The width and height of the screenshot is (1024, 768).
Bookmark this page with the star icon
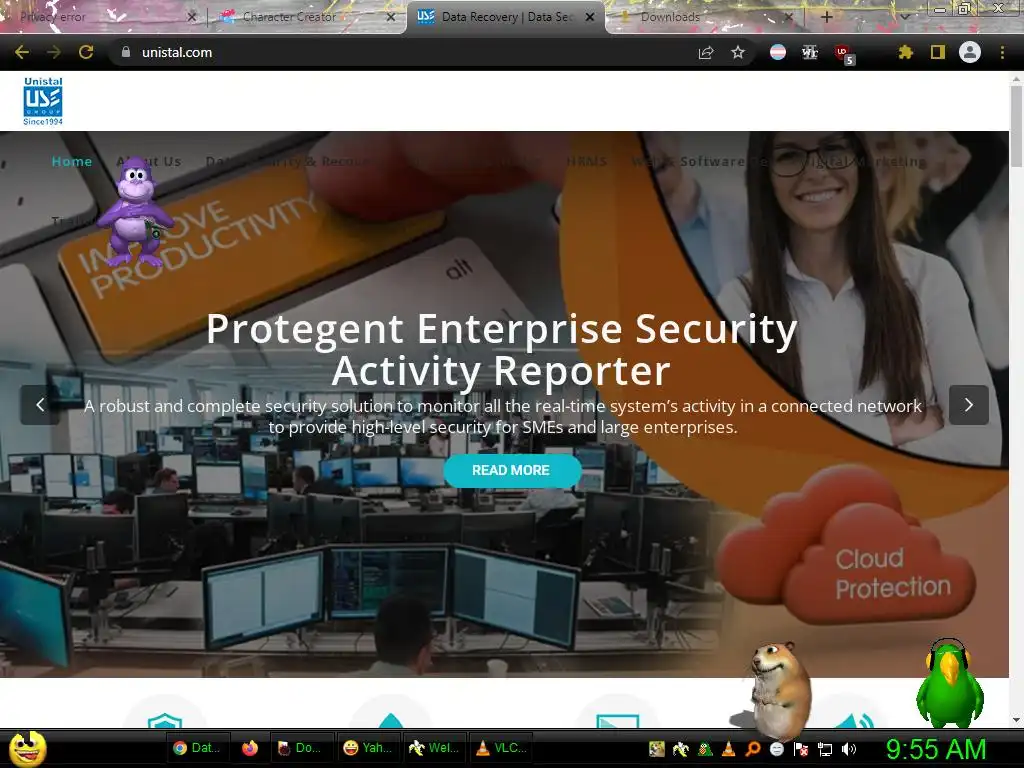pyautogui.click(x=738, y=52)
